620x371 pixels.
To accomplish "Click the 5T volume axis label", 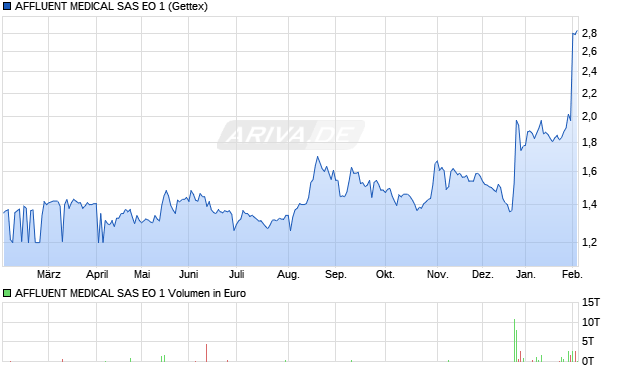I will (x=588, y=341).
